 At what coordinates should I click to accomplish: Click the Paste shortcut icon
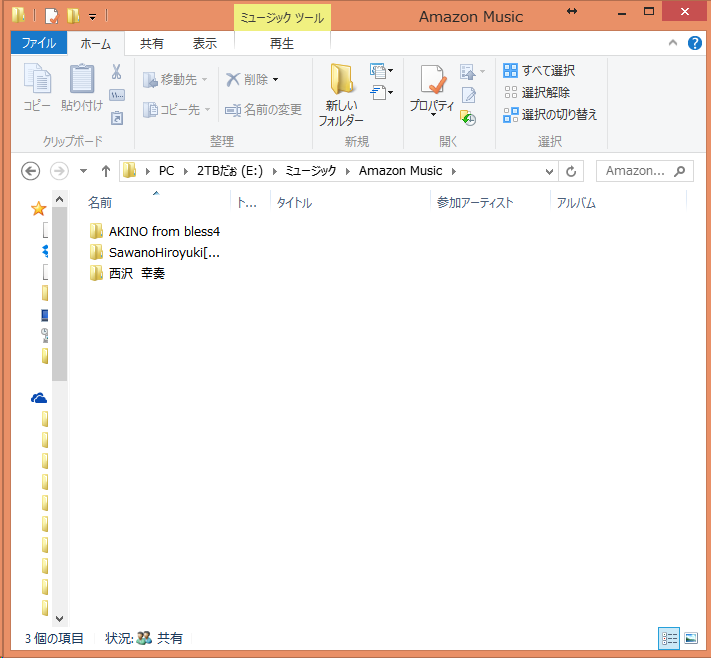coord(117,118)
